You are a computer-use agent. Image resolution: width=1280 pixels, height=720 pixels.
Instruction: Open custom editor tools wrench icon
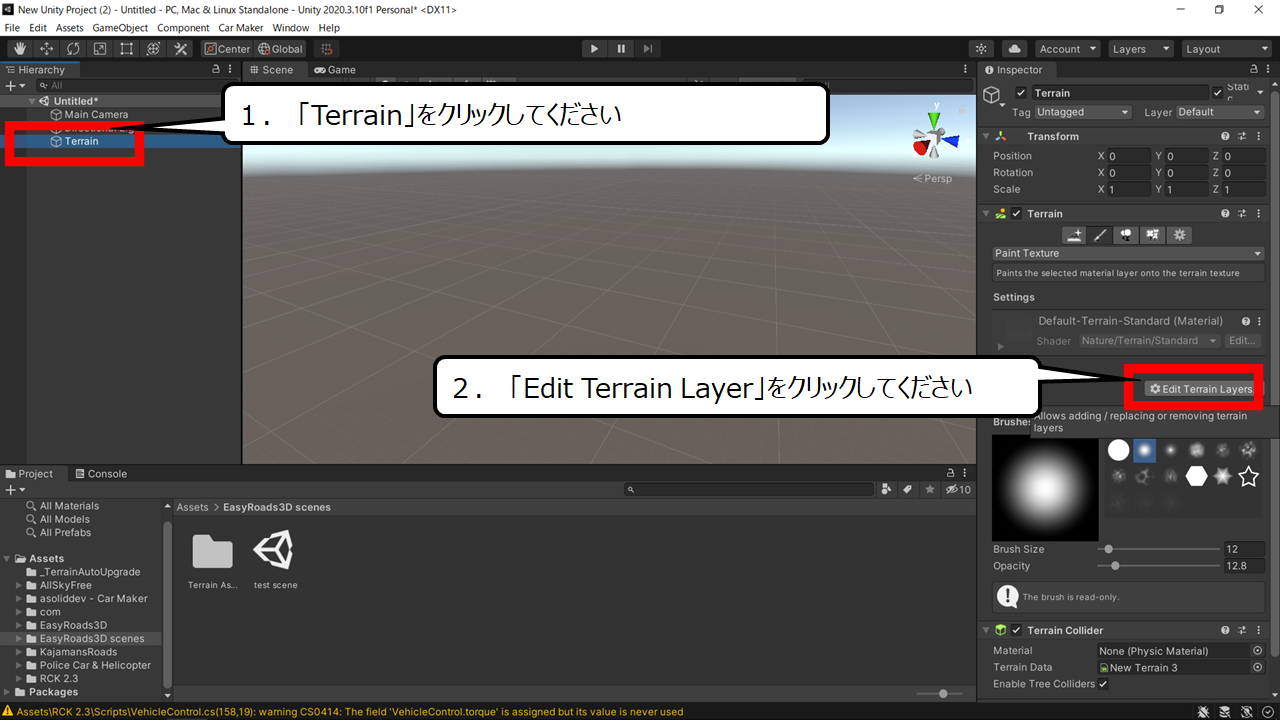coord(181,49)
